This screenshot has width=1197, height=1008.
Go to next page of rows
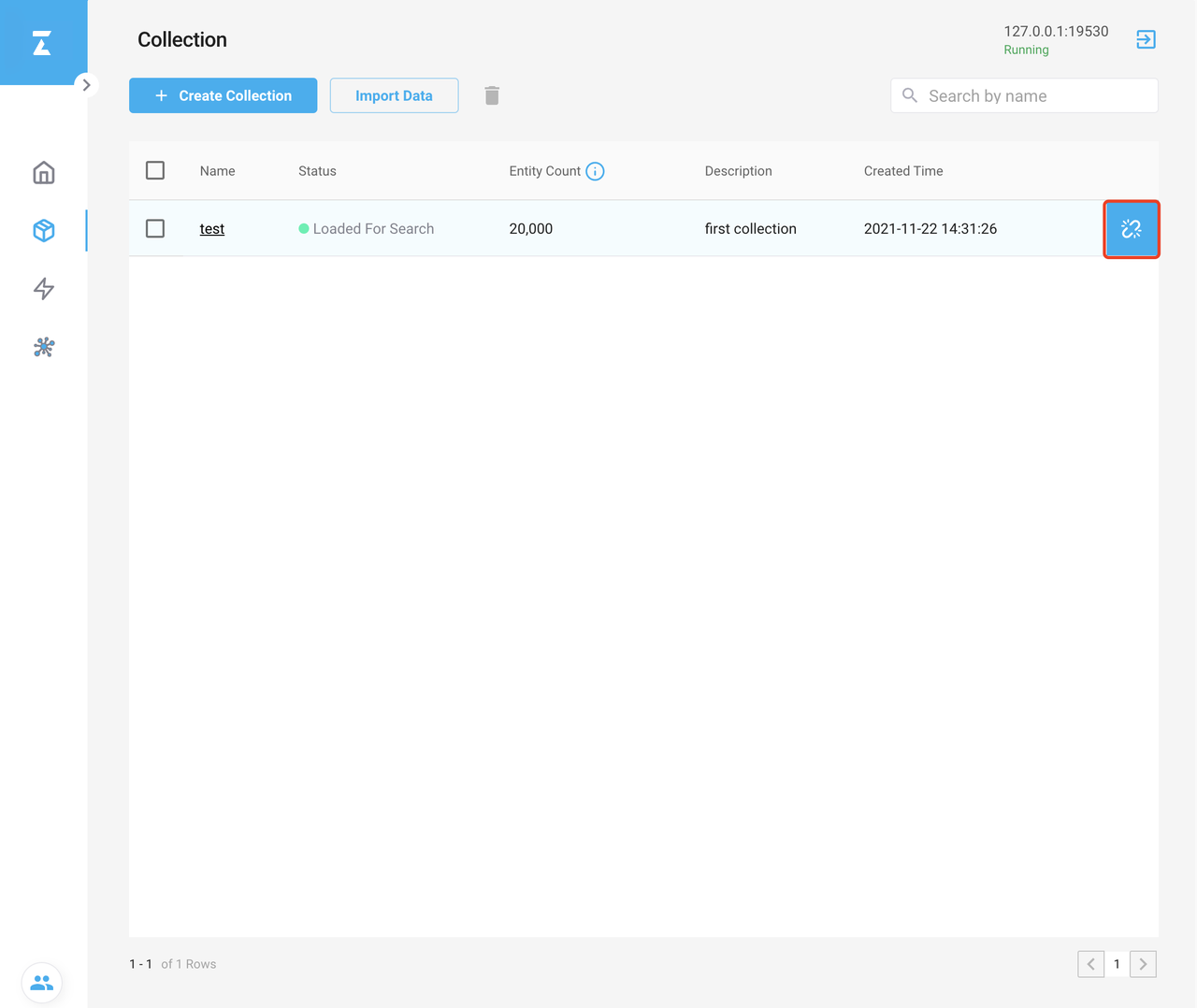(1143, 964)
